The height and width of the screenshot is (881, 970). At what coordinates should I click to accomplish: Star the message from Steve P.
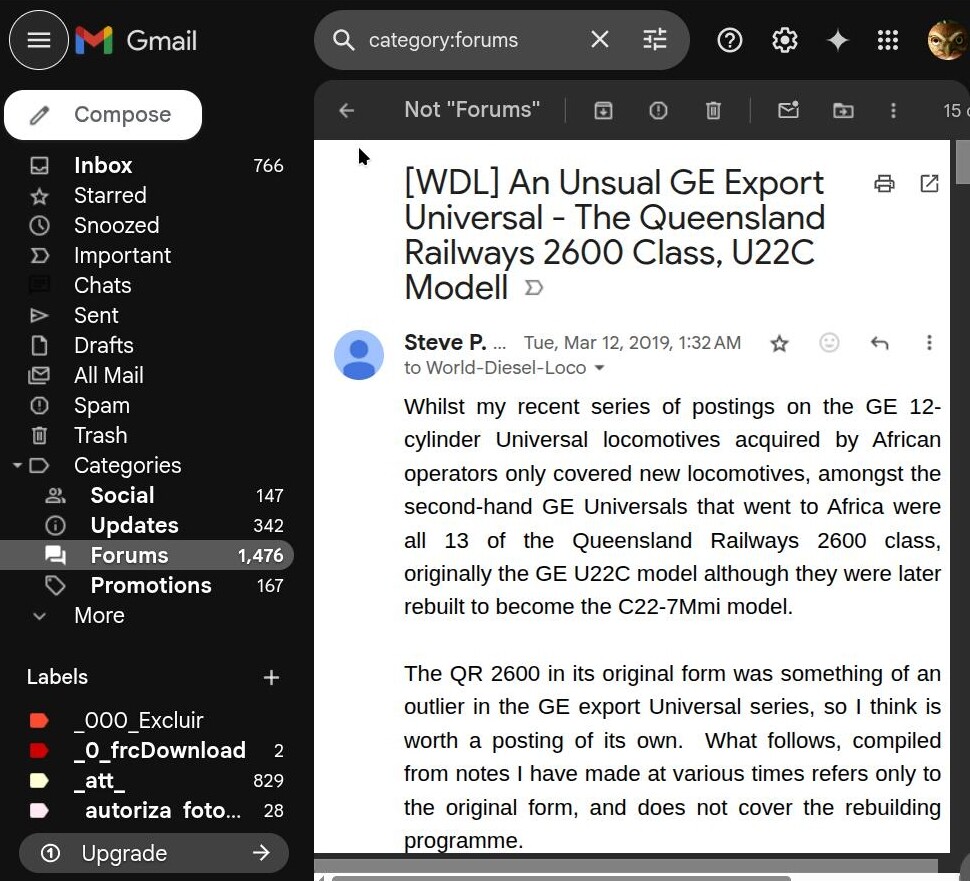pos(779,343)
